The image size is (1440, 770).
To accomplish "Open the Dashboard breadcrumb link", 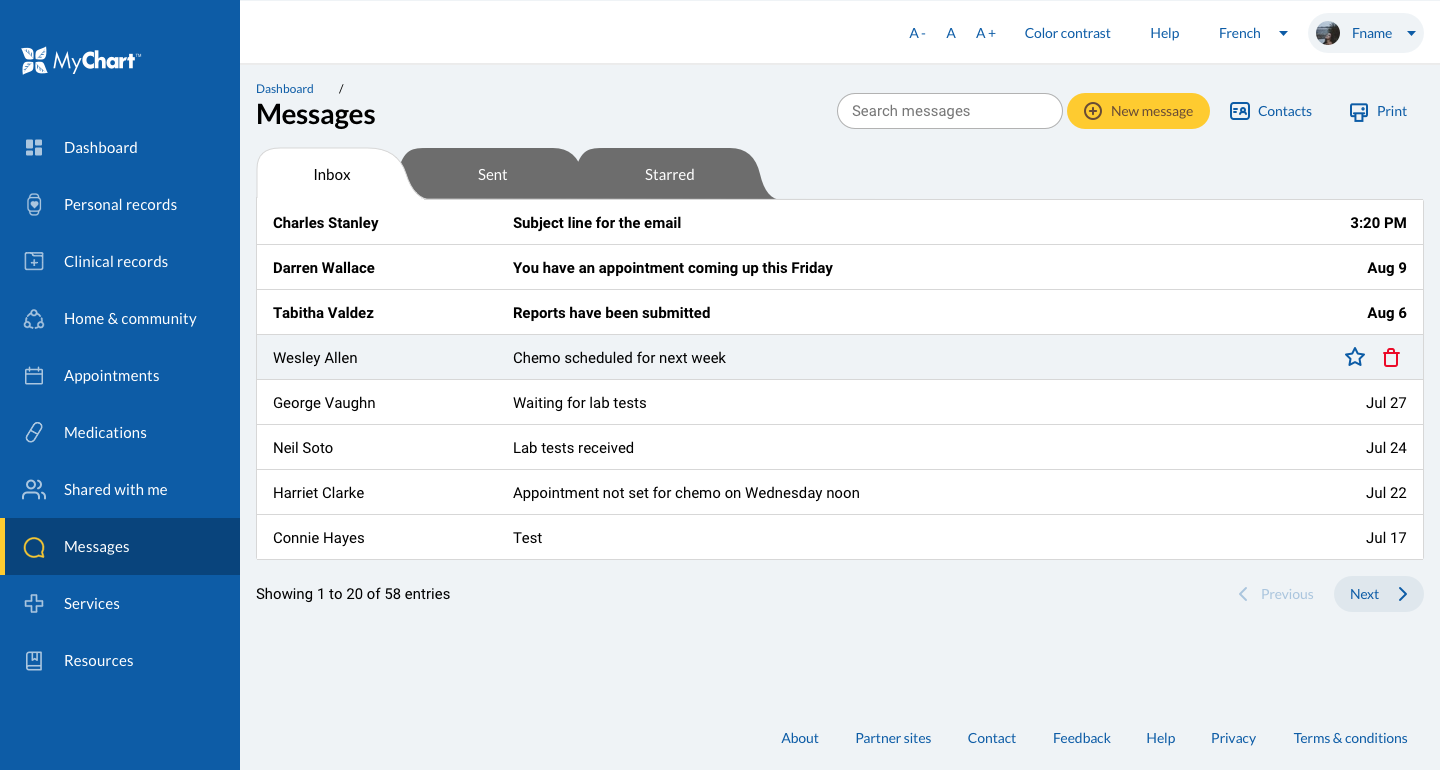I will 285,89.
